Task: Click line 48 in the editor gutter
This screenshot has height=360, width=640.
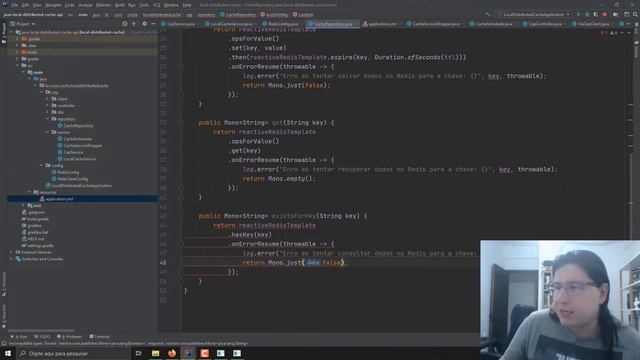Action: point(163,262)
